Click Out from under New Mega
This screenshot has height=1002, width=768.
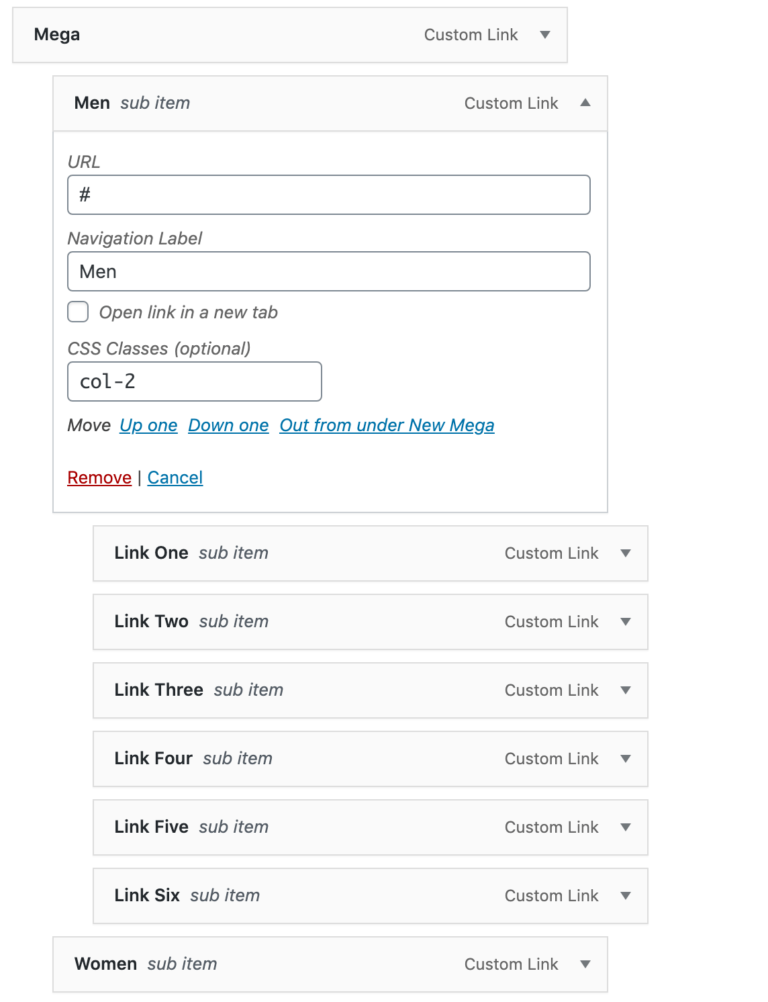click(x=387, y=425)
